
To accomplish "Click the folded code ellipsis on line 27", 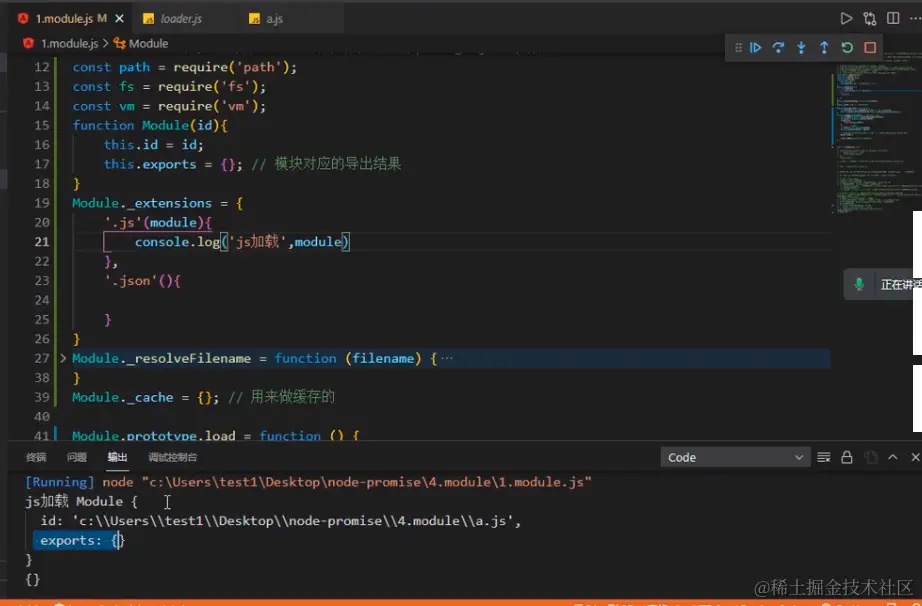I will (447, 359).
